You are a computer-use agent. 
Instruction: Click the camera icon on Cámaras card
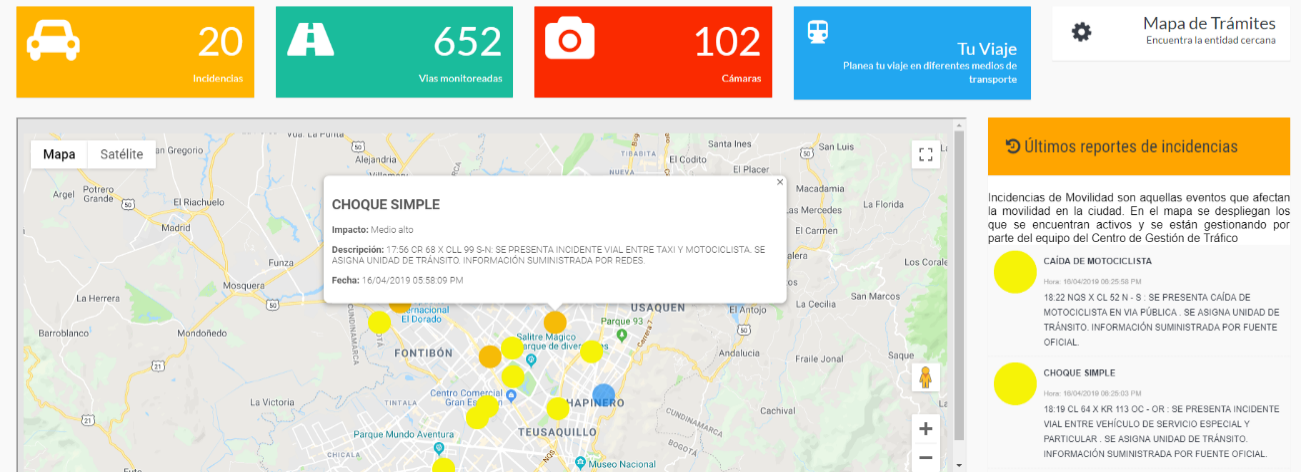click(570, 39)
